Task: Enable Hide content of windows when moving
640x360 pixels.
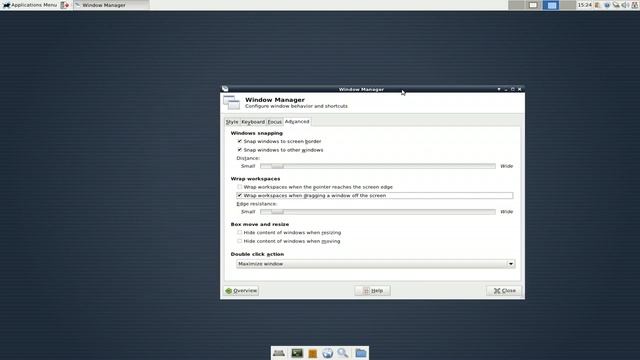Action: (x=240, y=241)
